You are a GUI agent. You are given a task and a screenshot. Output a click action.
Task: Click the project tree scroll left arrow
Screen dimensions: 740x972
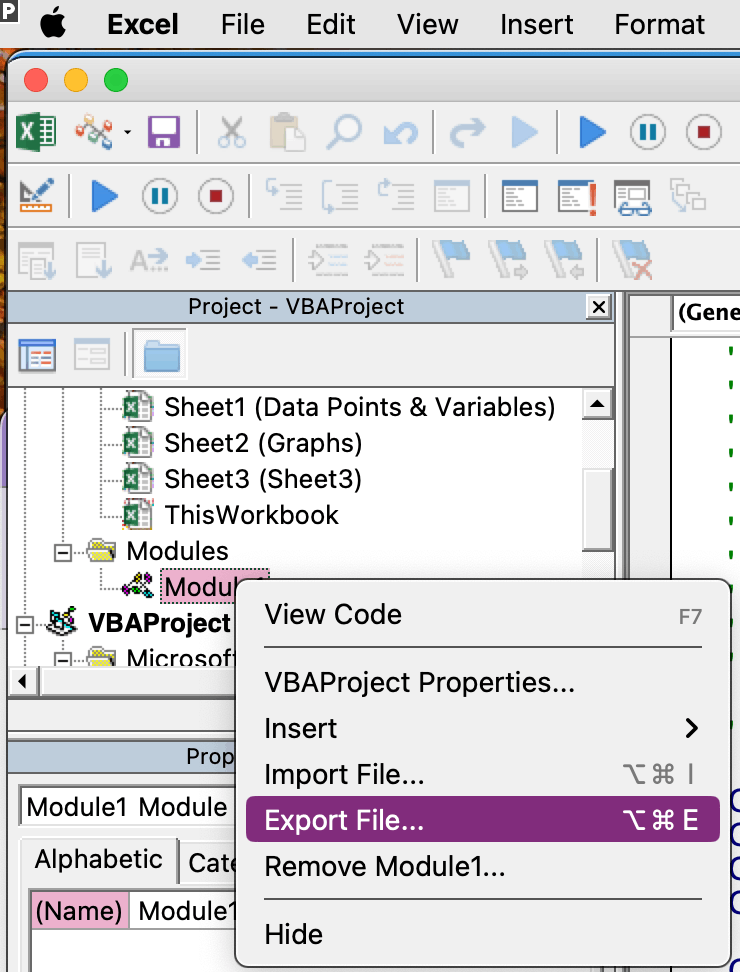[x=23, y=682]
